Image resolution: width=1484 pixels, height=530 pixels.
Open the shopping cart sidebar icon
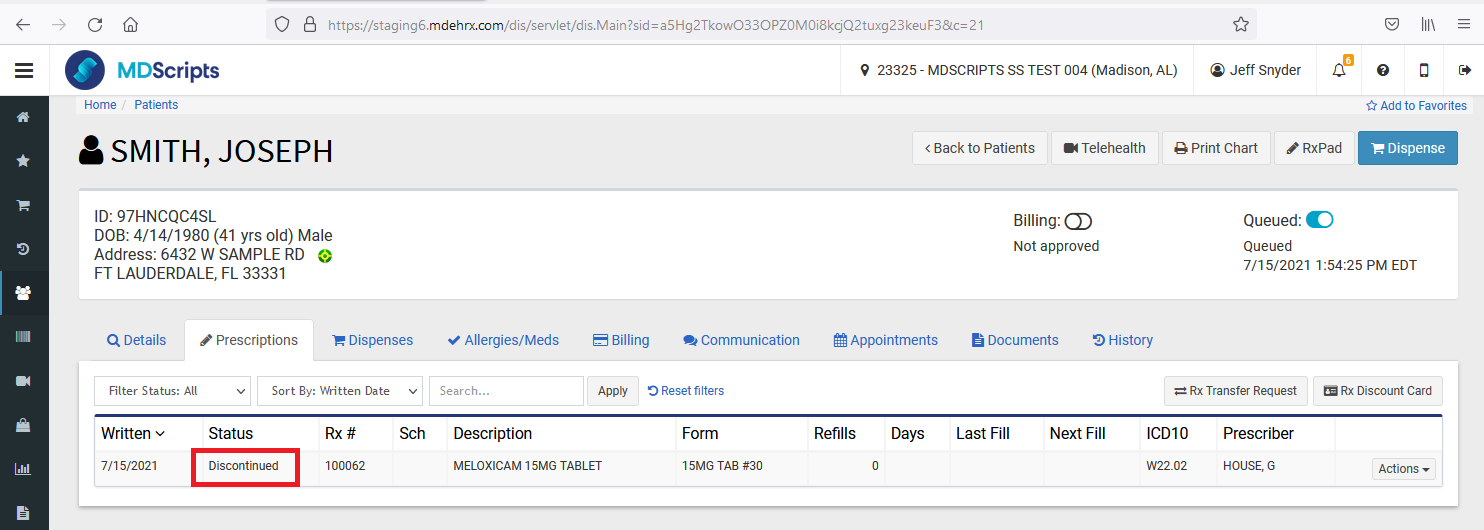coord(24,205)
